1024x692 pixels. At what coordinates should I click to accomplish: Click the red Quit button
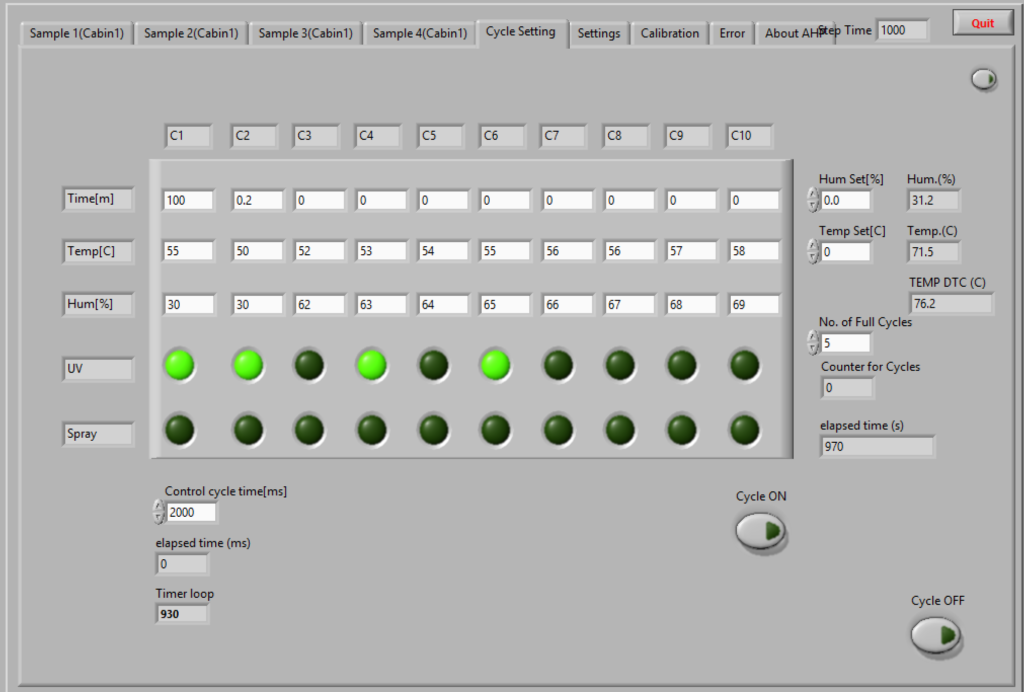(x=982, y=23)
